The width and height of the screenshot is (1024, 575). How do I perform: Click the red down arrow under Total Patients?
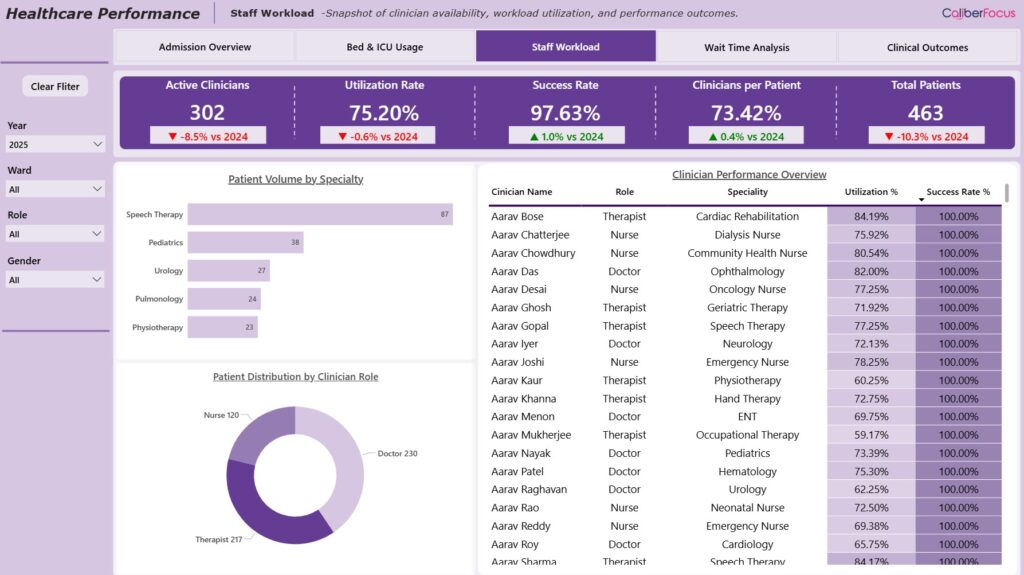pyautogui.click(x=881, y=136)
